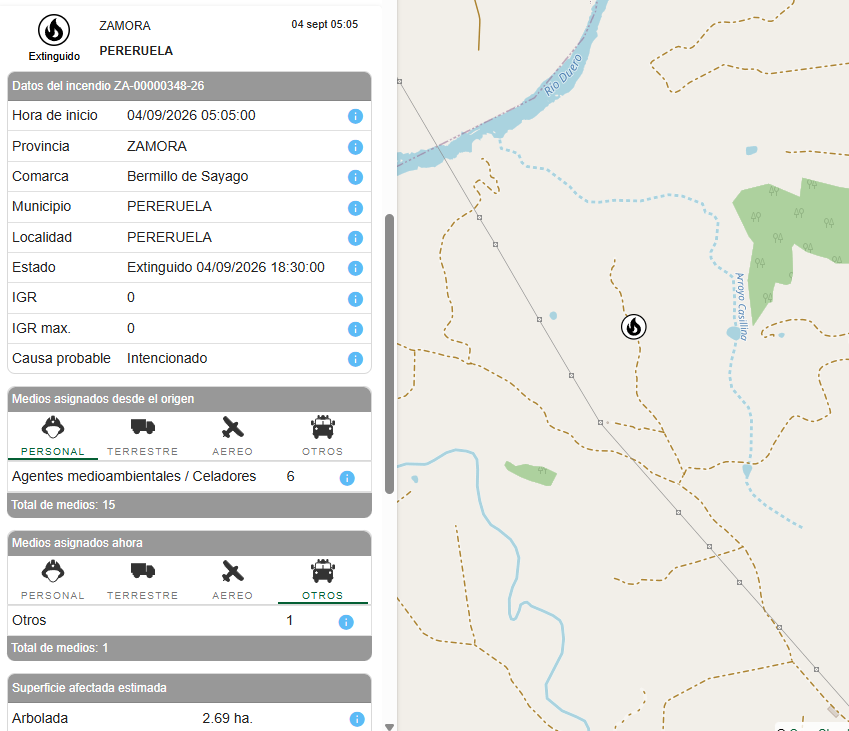Open info icon for Causa probable
The width and height of the screenshot is (849, 731).
click(x=355, y=359)
